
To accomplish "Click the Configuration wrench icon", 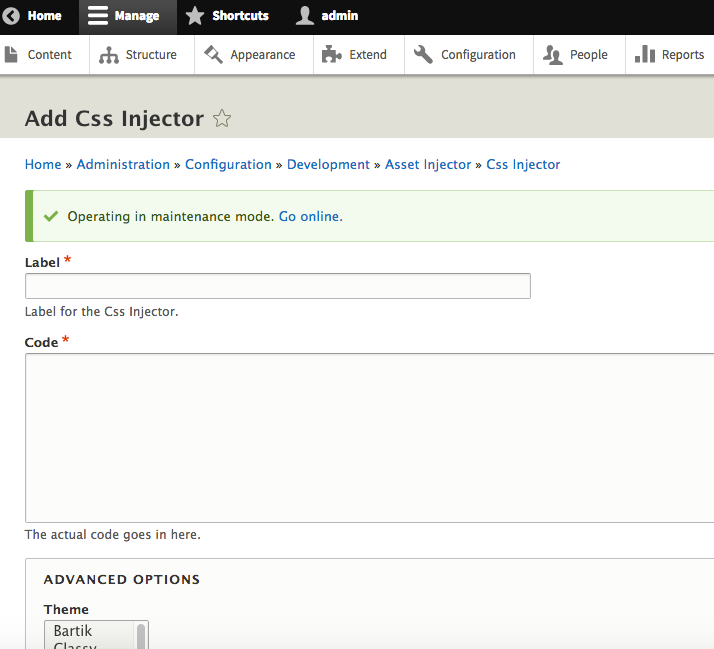I will pos(423,55).
